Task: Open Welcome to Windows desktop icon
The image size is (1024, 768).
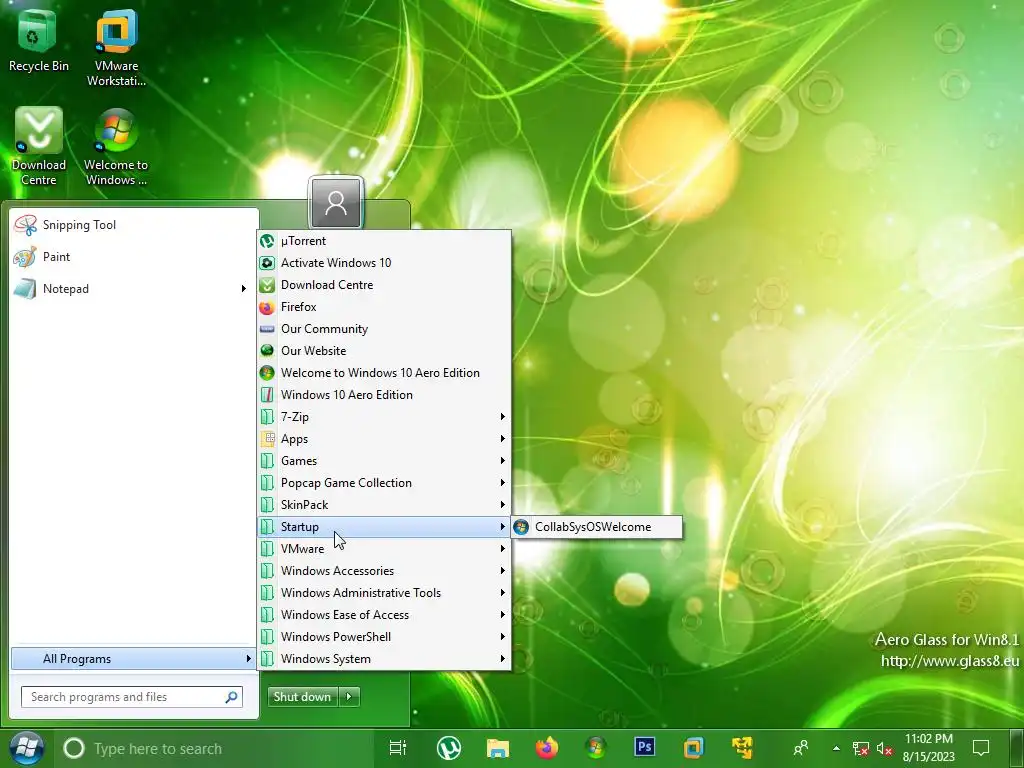Action: (x=116, y=146)
